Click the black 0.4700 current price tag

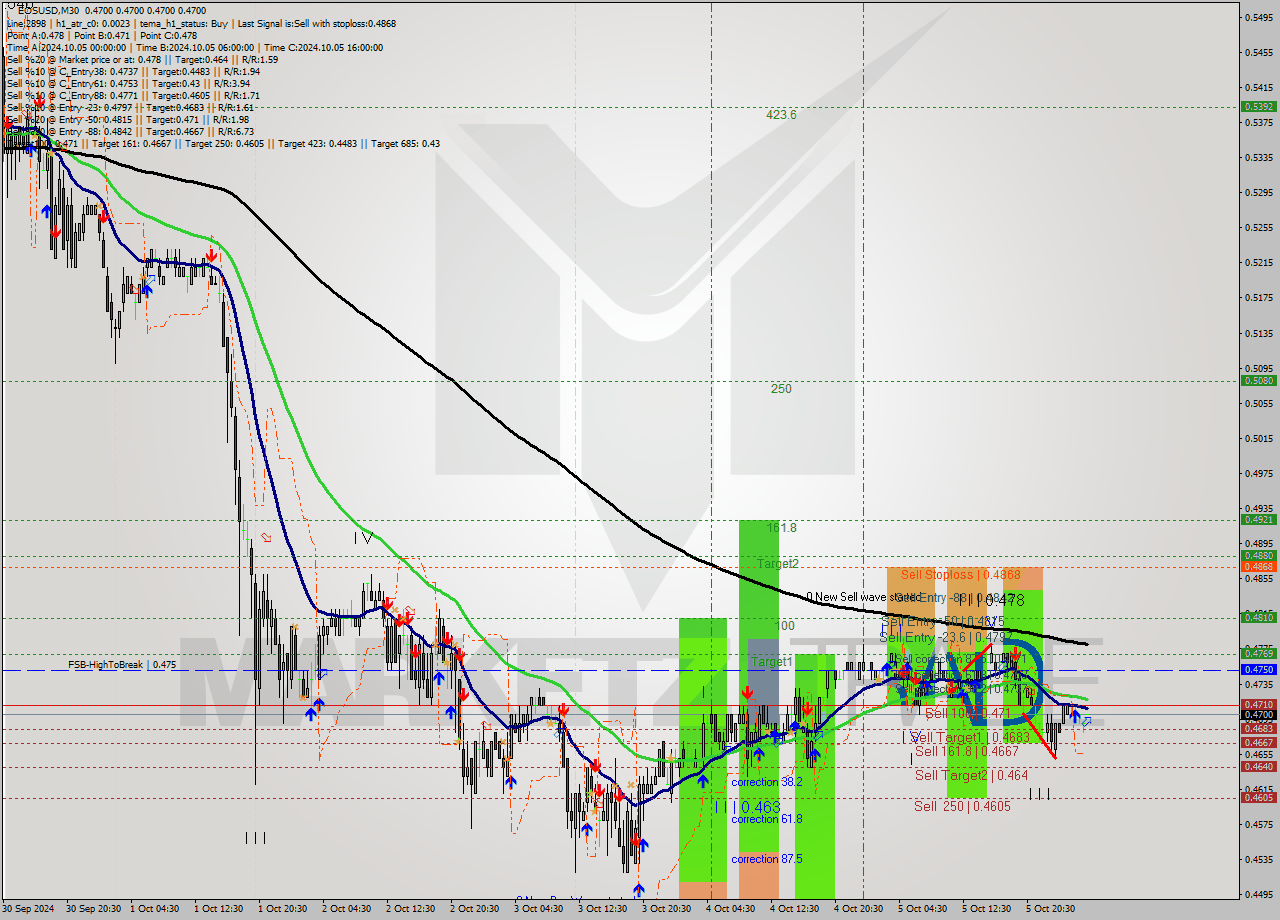tap(1258, 714)
